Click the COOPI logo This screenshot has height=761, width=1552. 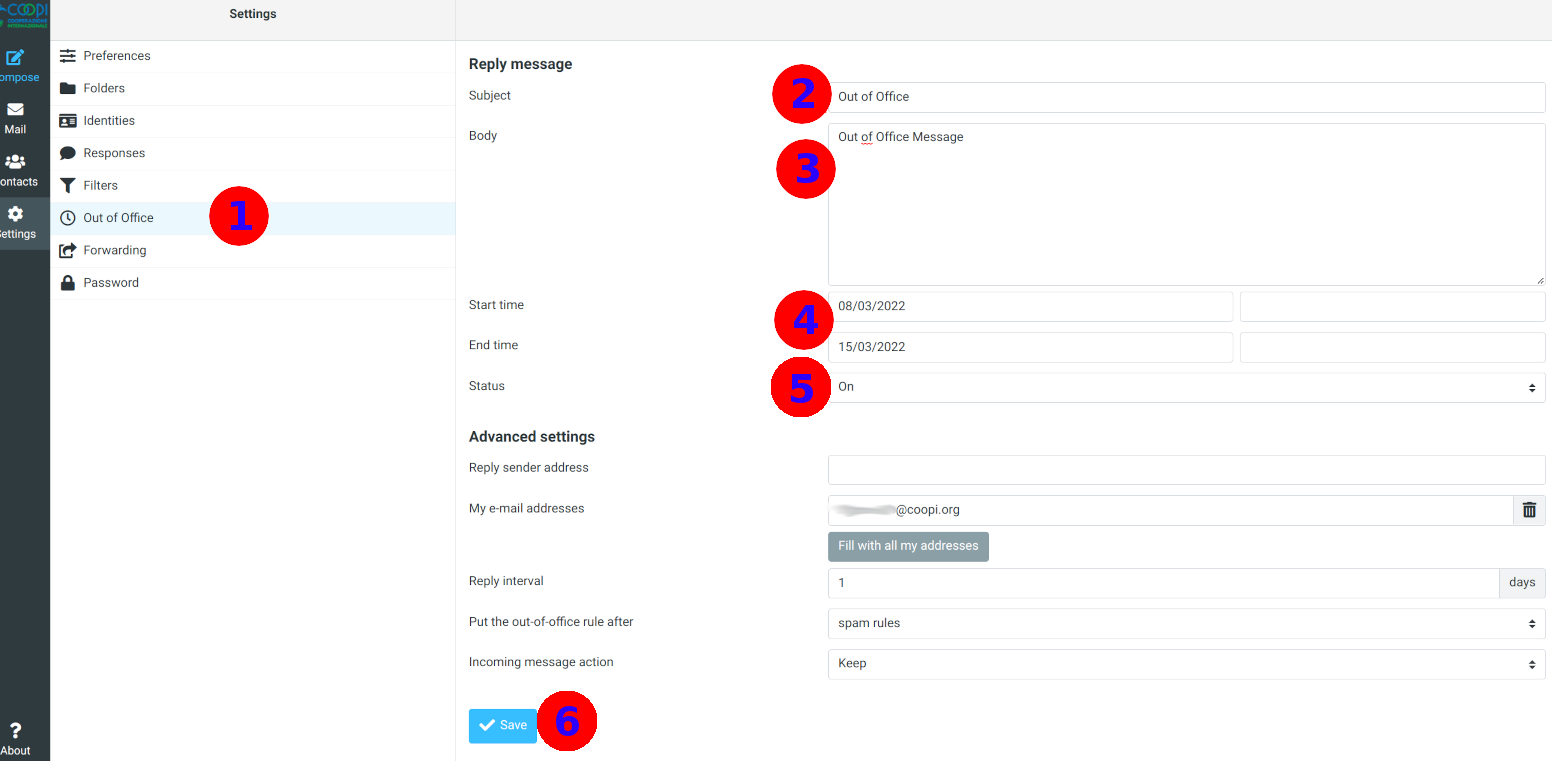tap(25, 14)
